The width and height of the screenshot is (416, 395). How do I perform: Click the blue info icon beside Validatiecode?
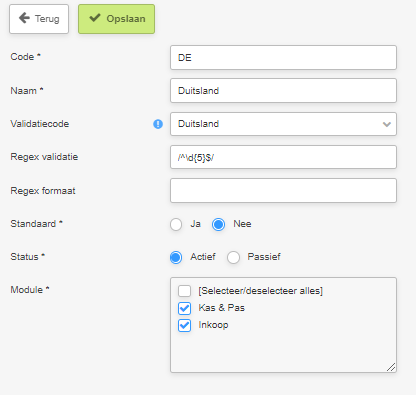point(158,124)
